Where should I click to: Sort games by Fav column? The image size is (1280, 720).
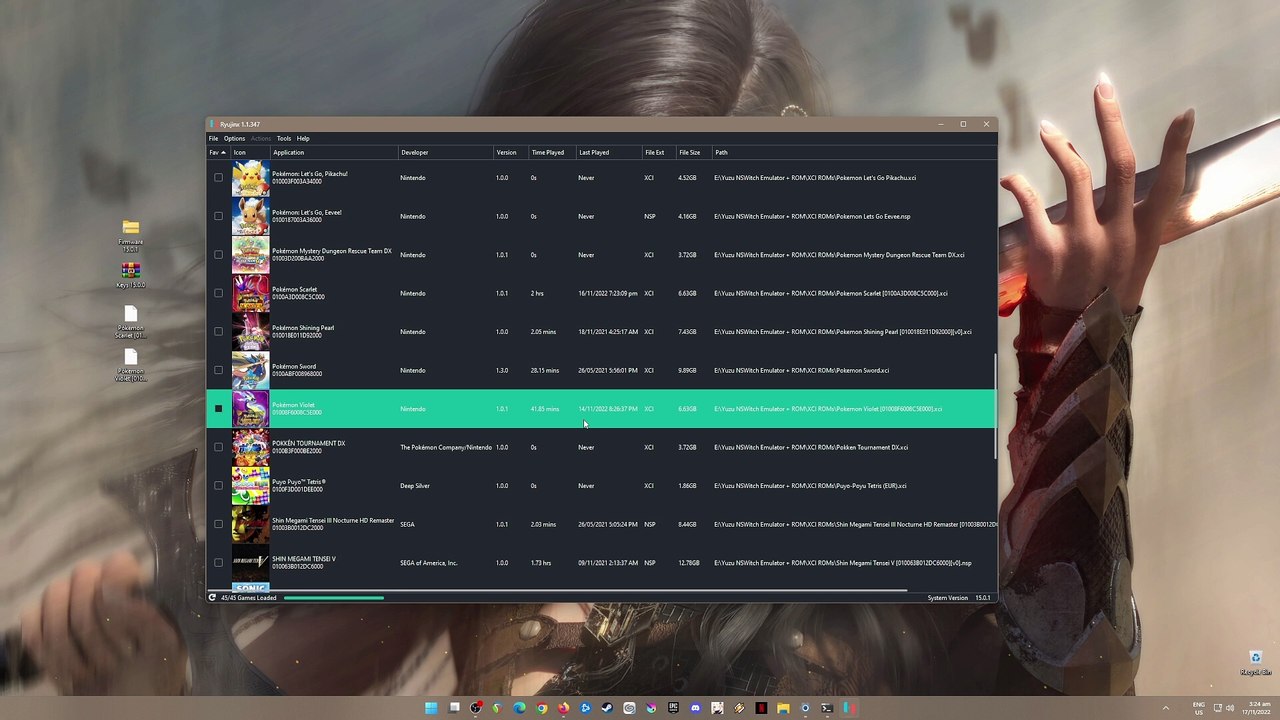coord(218,153)
